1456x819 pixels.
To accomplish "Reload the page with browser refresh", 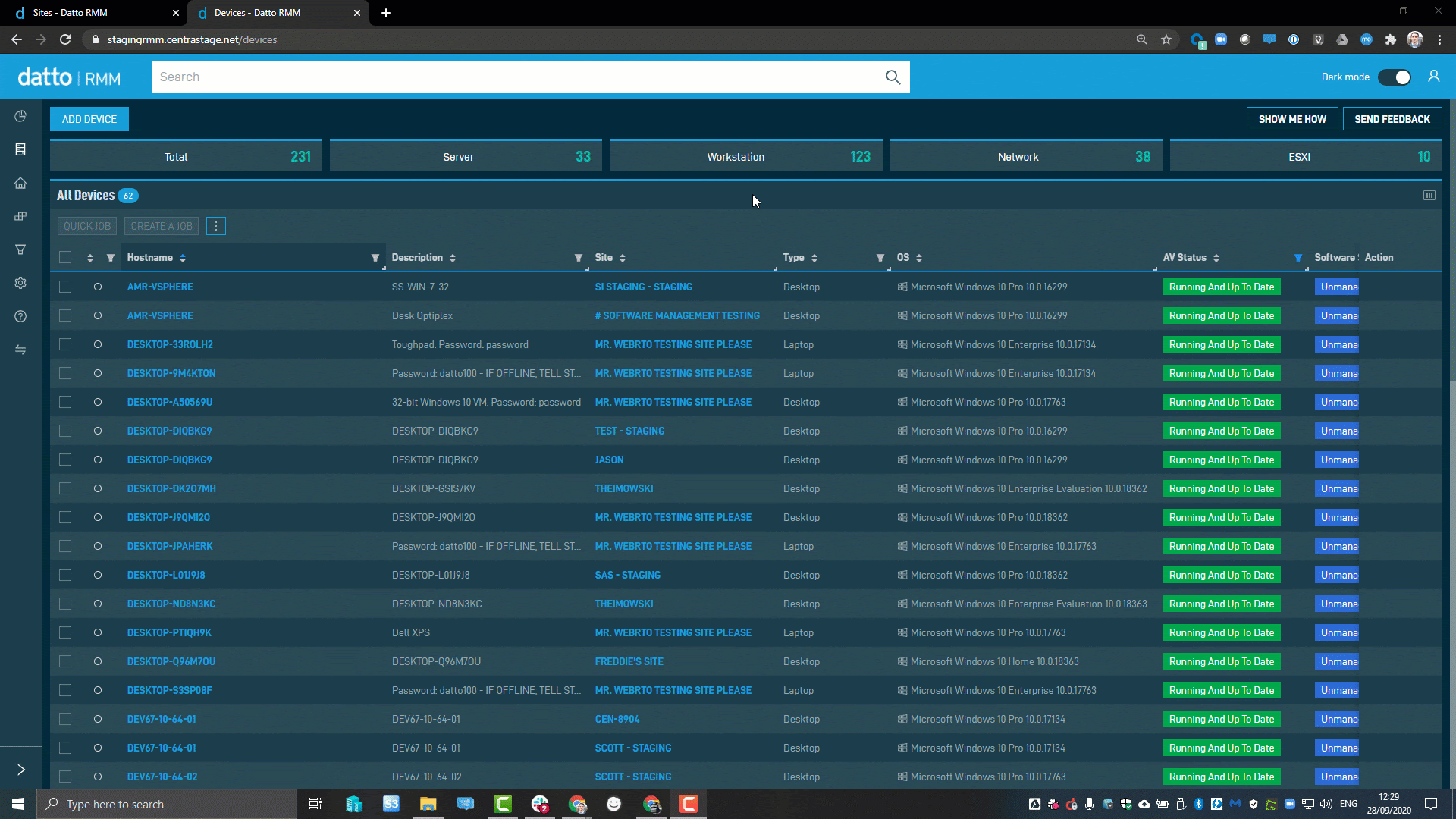I will click(65, 39).
